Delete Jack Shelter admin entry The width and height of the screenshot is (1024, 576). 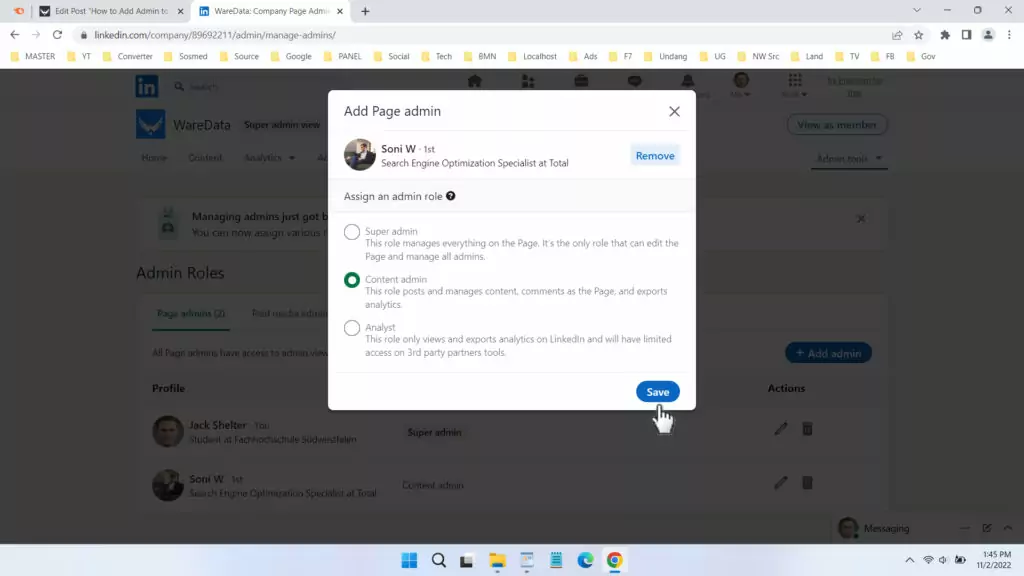[x=807, y=429]
